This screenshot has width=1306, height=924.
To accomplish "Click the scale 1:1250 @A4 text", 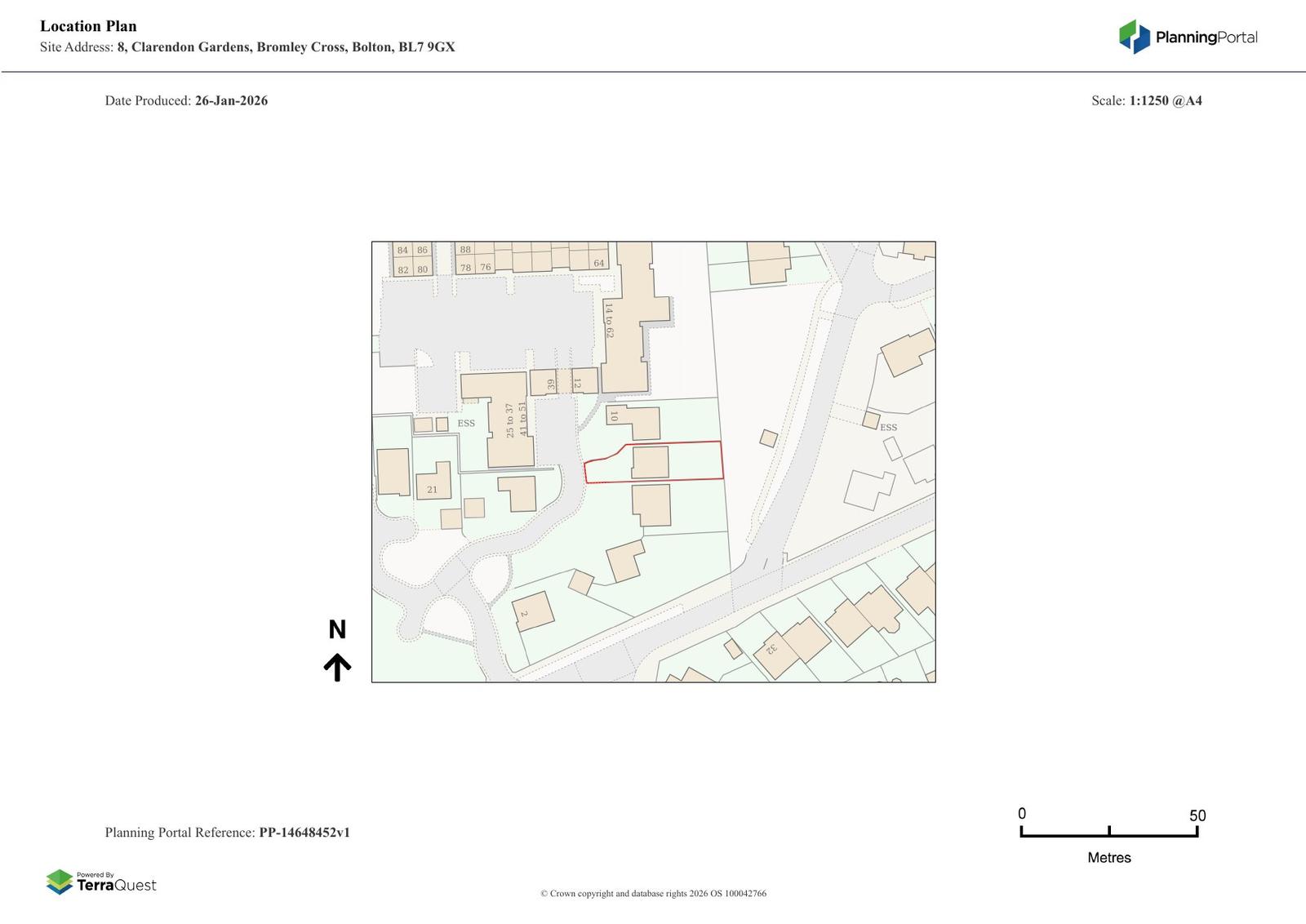I will pos(1165,100).
